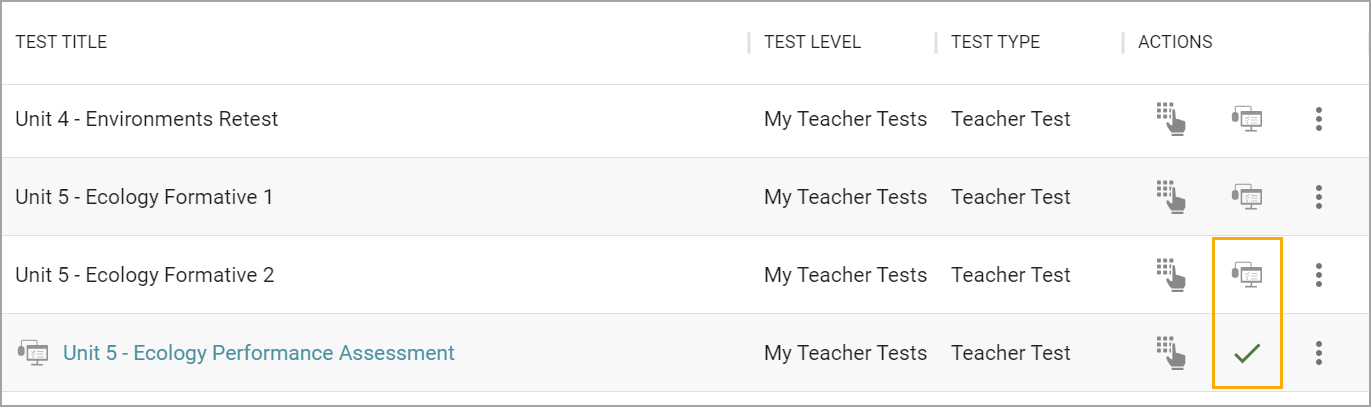Sort by the TEST TYPE column header
Image resolution: width=1371 pixels, height=407 pixels.
995,42
